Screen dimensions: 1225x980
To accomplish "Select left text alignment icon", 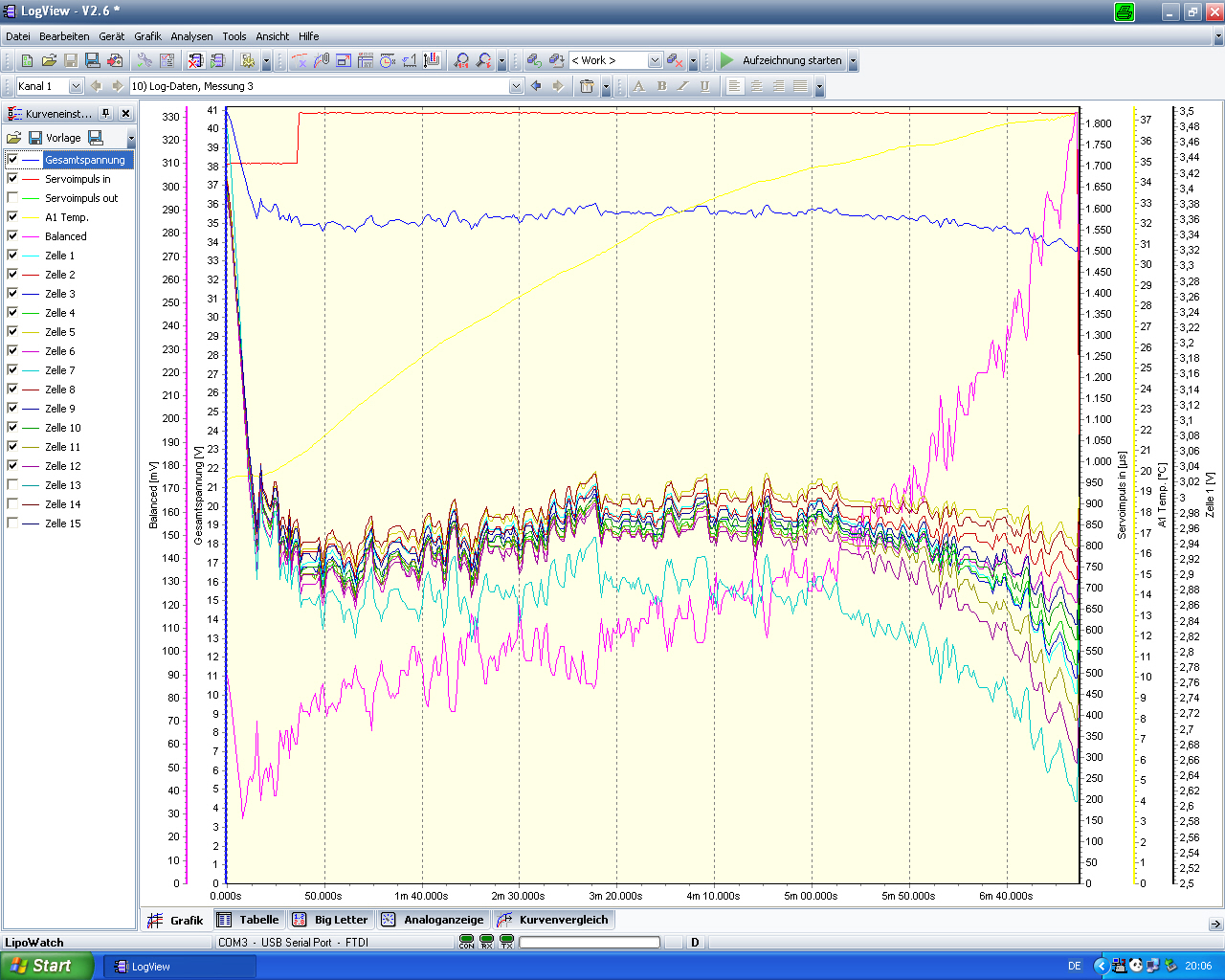I will point(734,86).
